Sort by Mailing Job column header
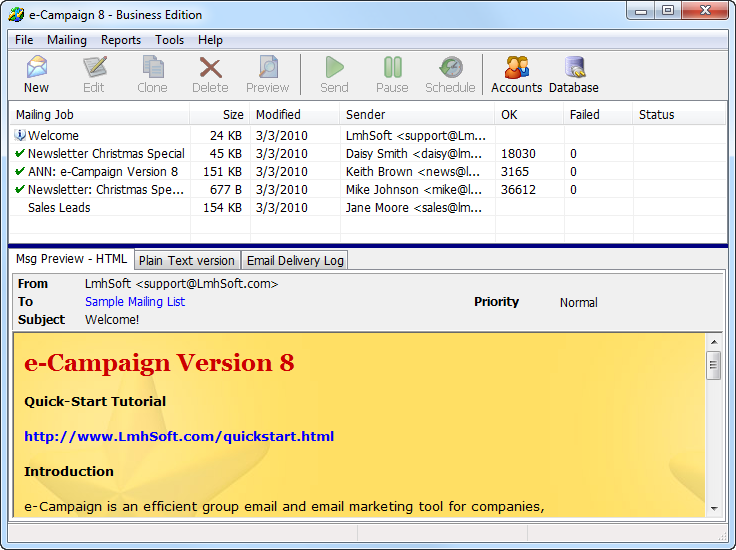 pos(100,115)
